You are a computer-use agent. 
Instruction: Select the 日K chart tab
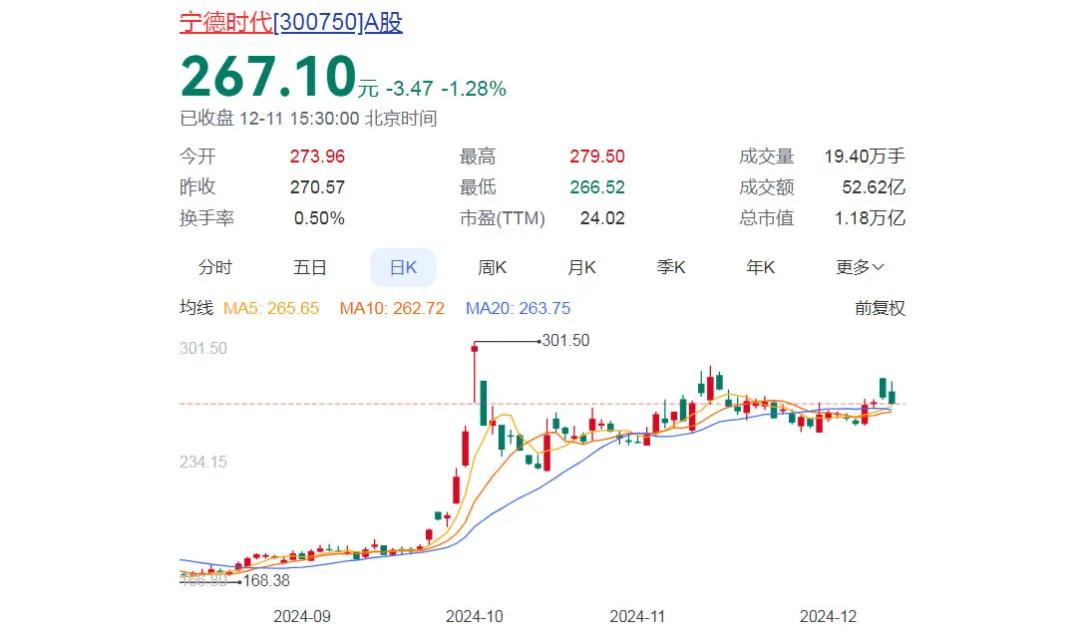403,267
